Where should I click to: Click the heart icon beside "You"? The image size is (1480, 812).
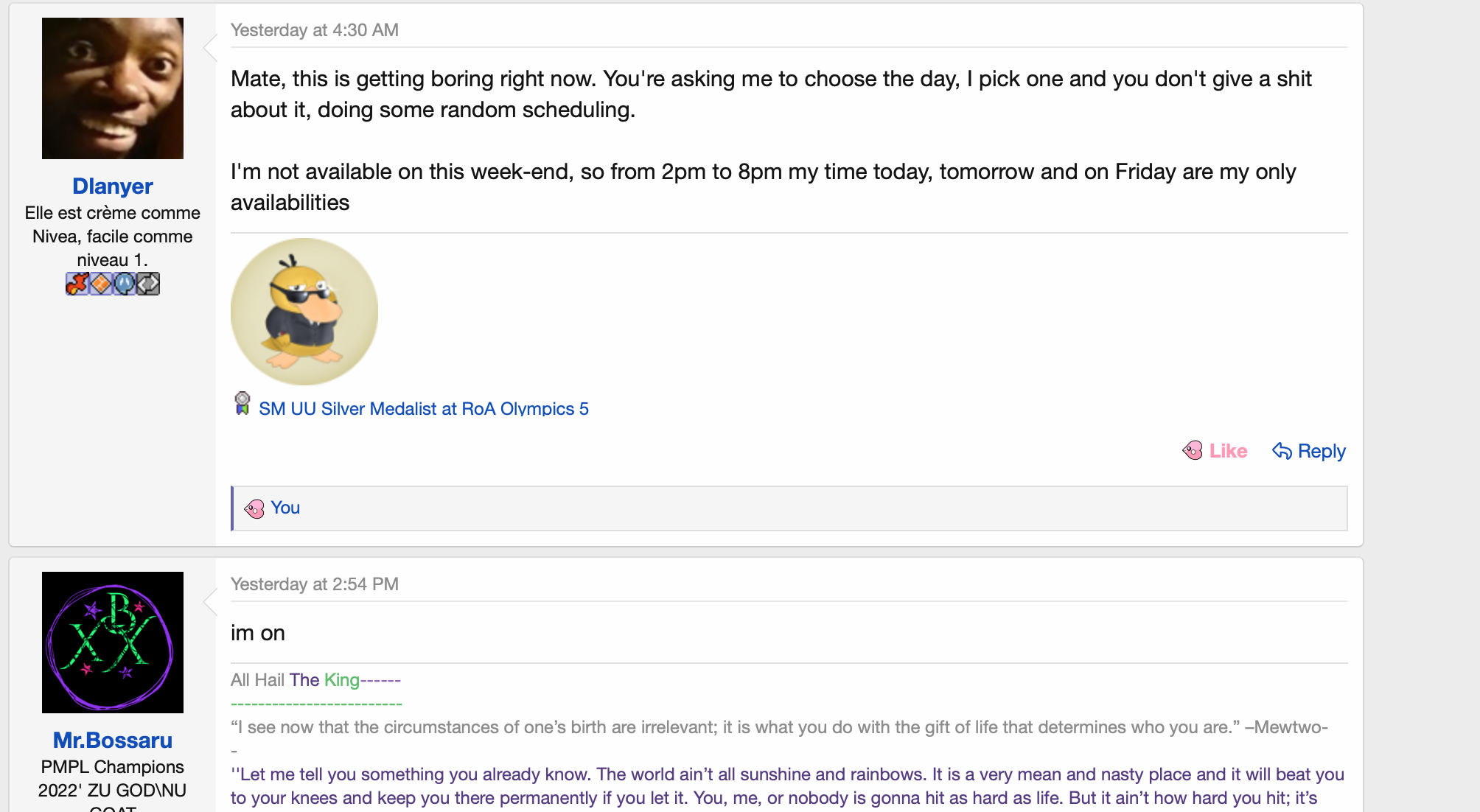point(254,508)
